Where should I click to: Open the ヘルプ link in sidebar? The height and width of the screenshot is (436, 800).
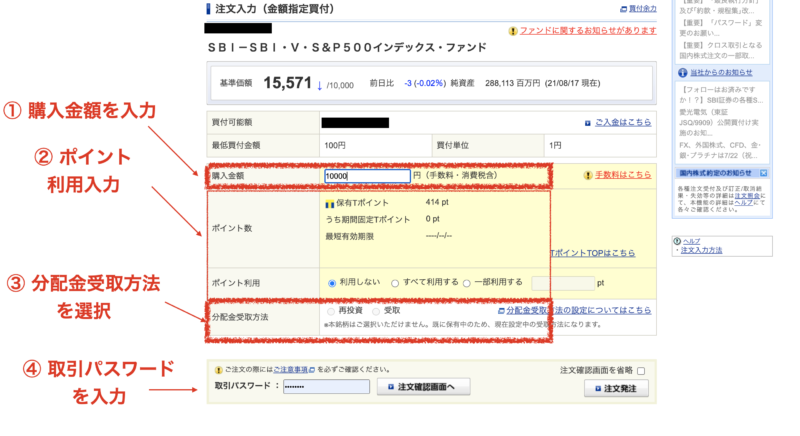pos(691,241)
